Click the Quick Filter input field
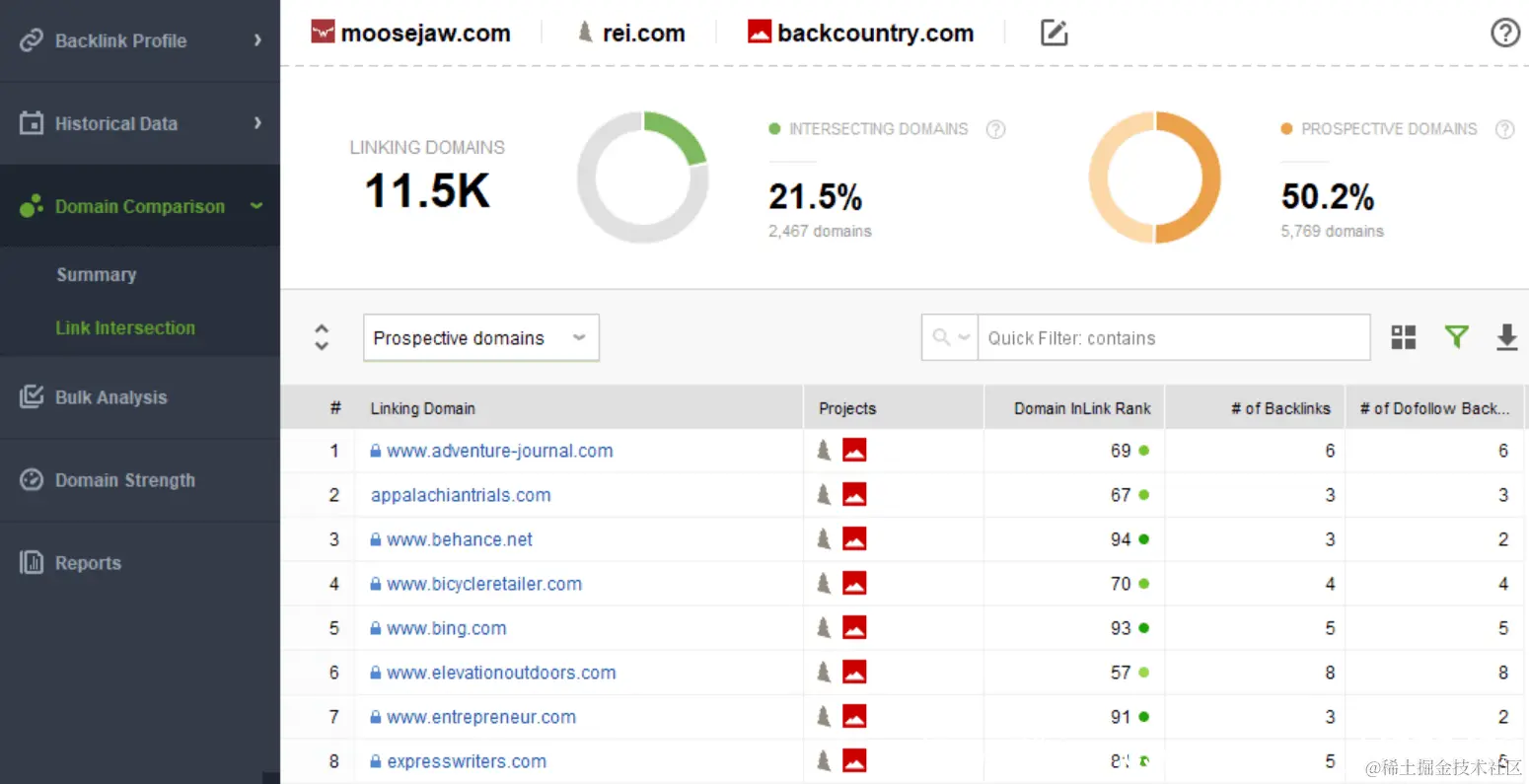This screenshot has height=784, width=1529. pos(1173,337)
